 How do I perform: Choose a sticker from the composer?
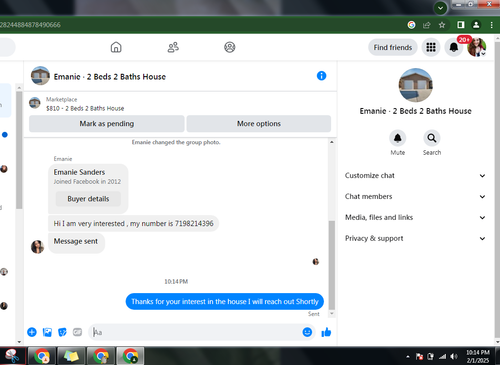[x=62, y=332]
